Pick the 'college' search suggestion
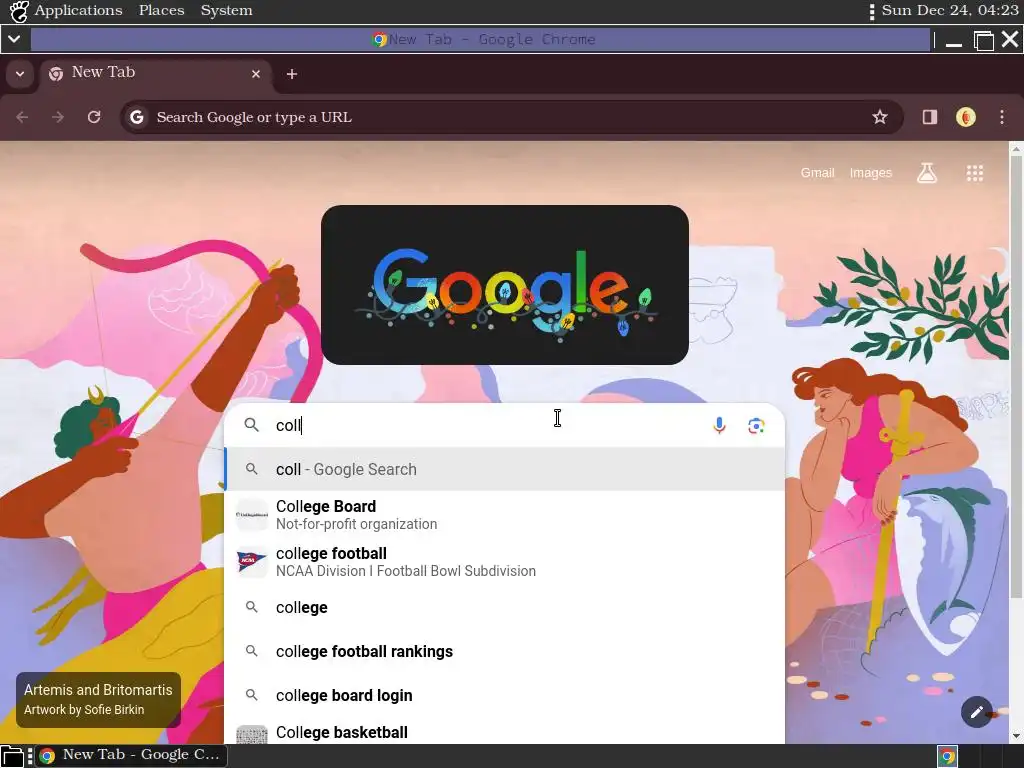Viewport: 1024px width, 768px height. click(505, 607)
